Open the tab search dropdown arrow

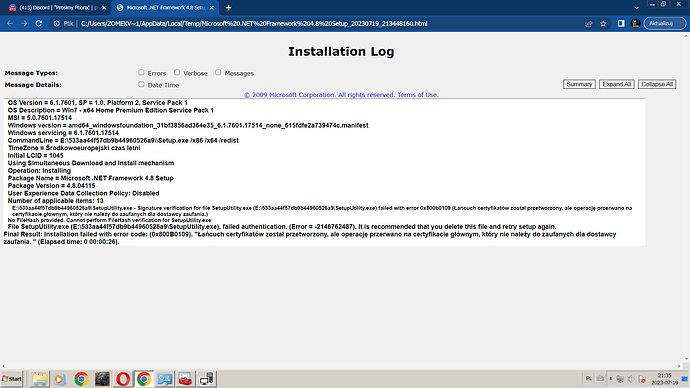(636, 8)
